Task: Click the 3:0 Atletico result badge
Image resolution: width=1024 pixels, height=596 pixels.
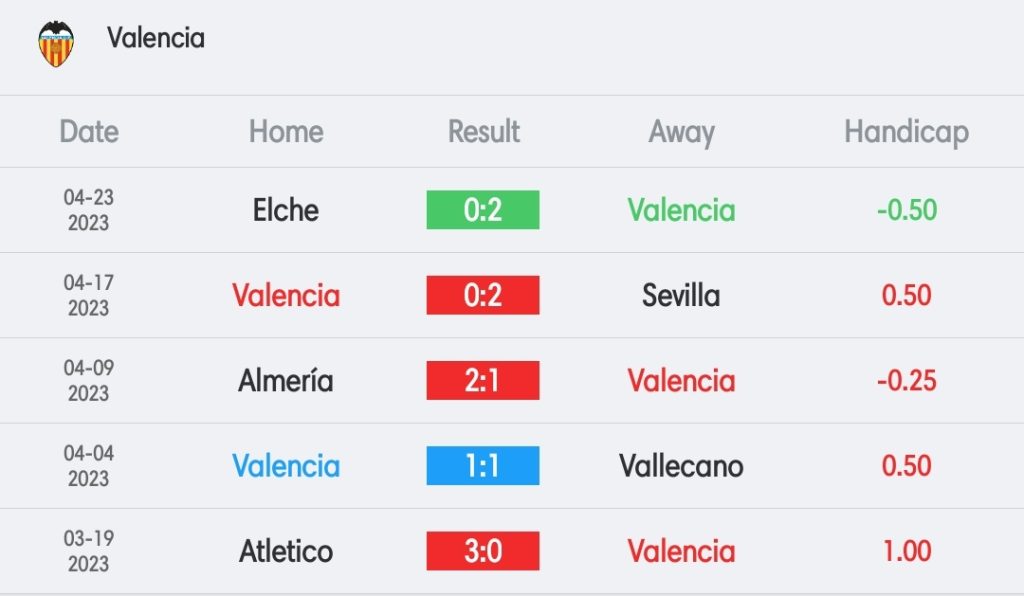Action: 483,551
